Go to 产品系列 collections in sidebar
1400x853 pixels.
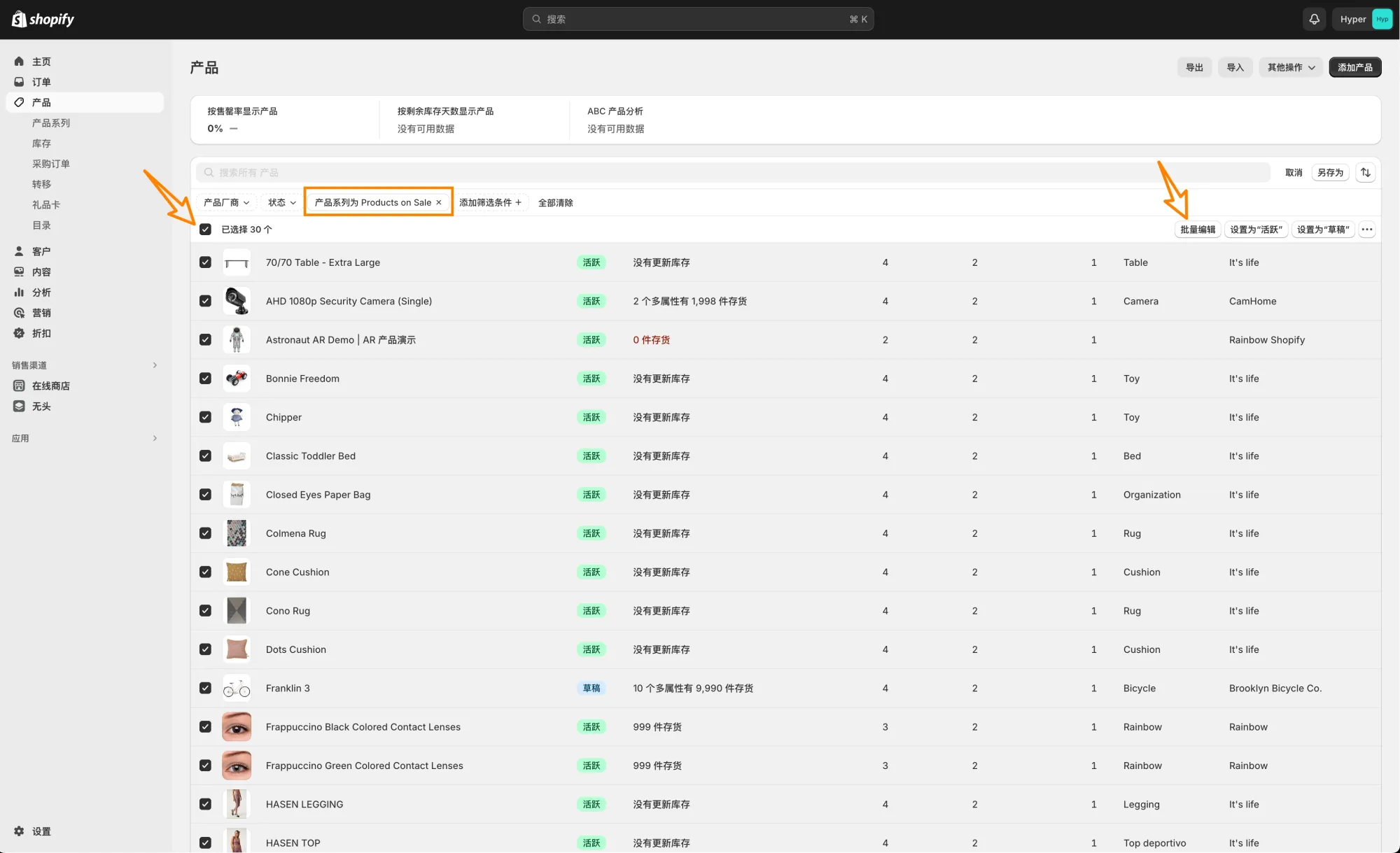51,122
